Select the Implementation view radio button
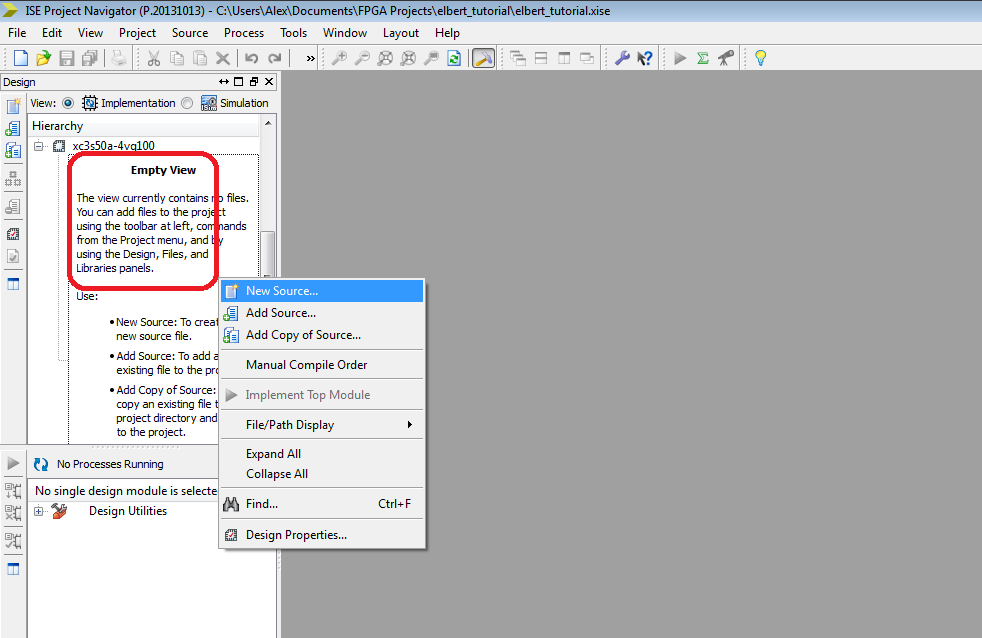This screenshot has width=982, height=638. pos(68,103)
